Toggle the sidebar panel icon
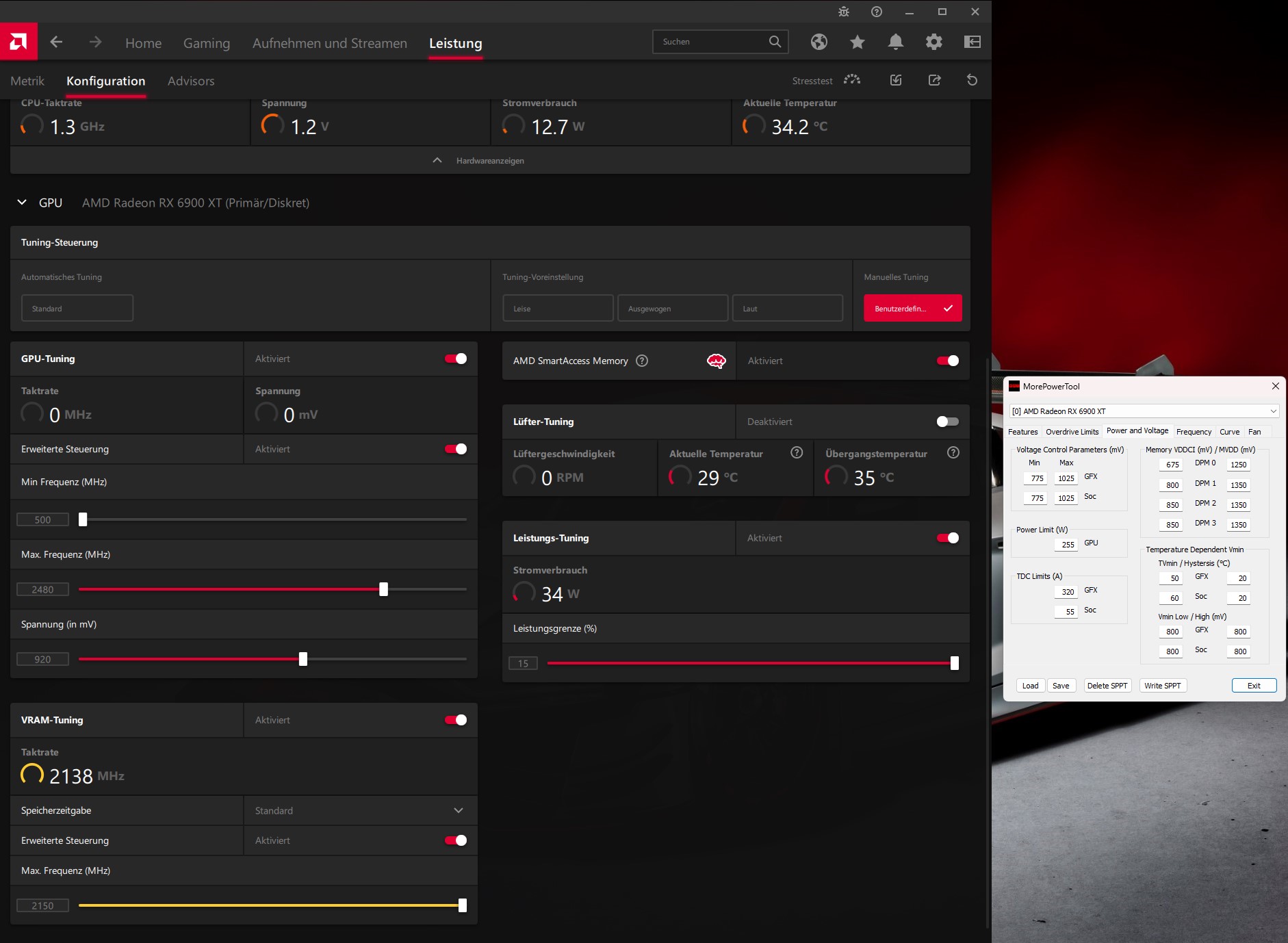The height and width of the screenshot is (943, 1288). pyautogui.click(x=973, y=42)
